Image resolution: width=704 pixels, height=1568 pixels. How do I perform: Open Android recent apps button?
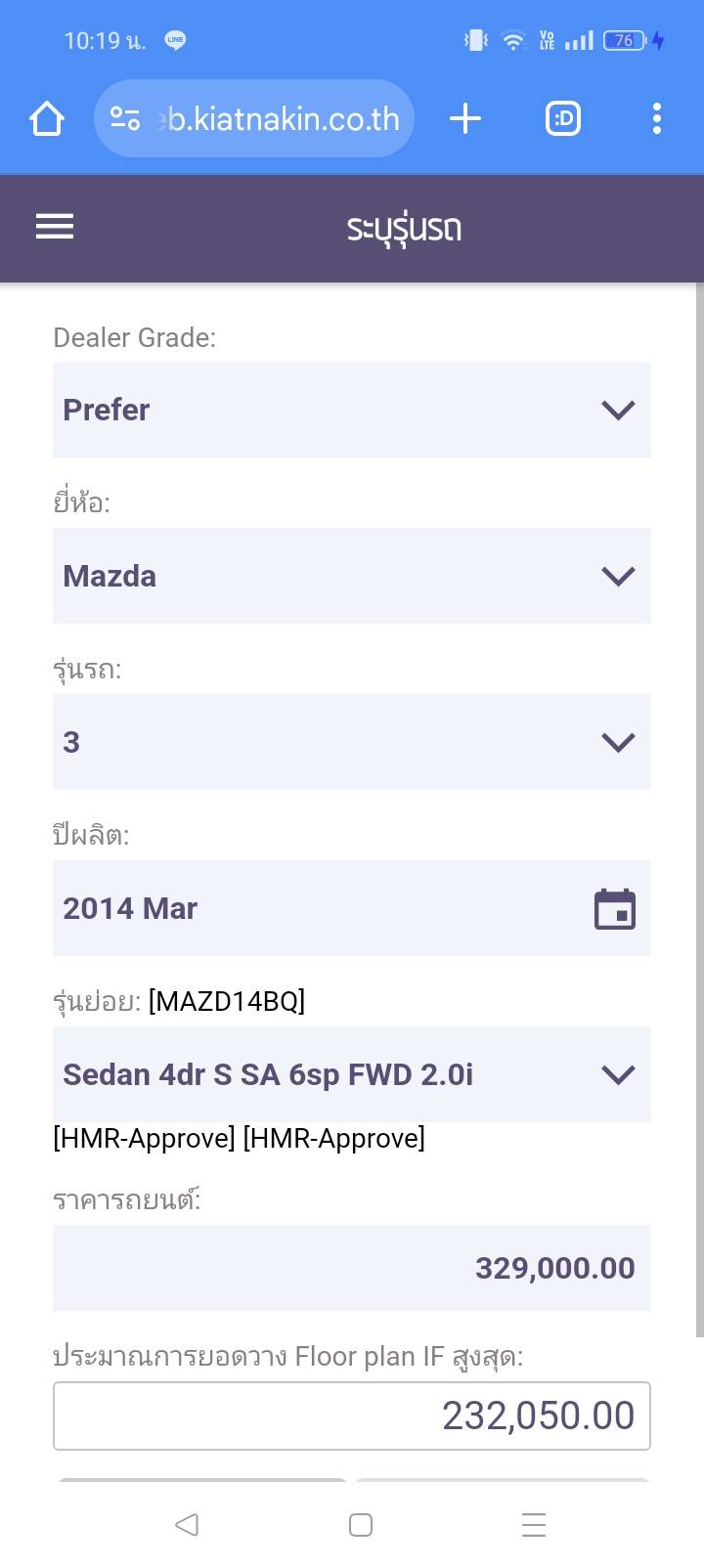(534, 1524)
